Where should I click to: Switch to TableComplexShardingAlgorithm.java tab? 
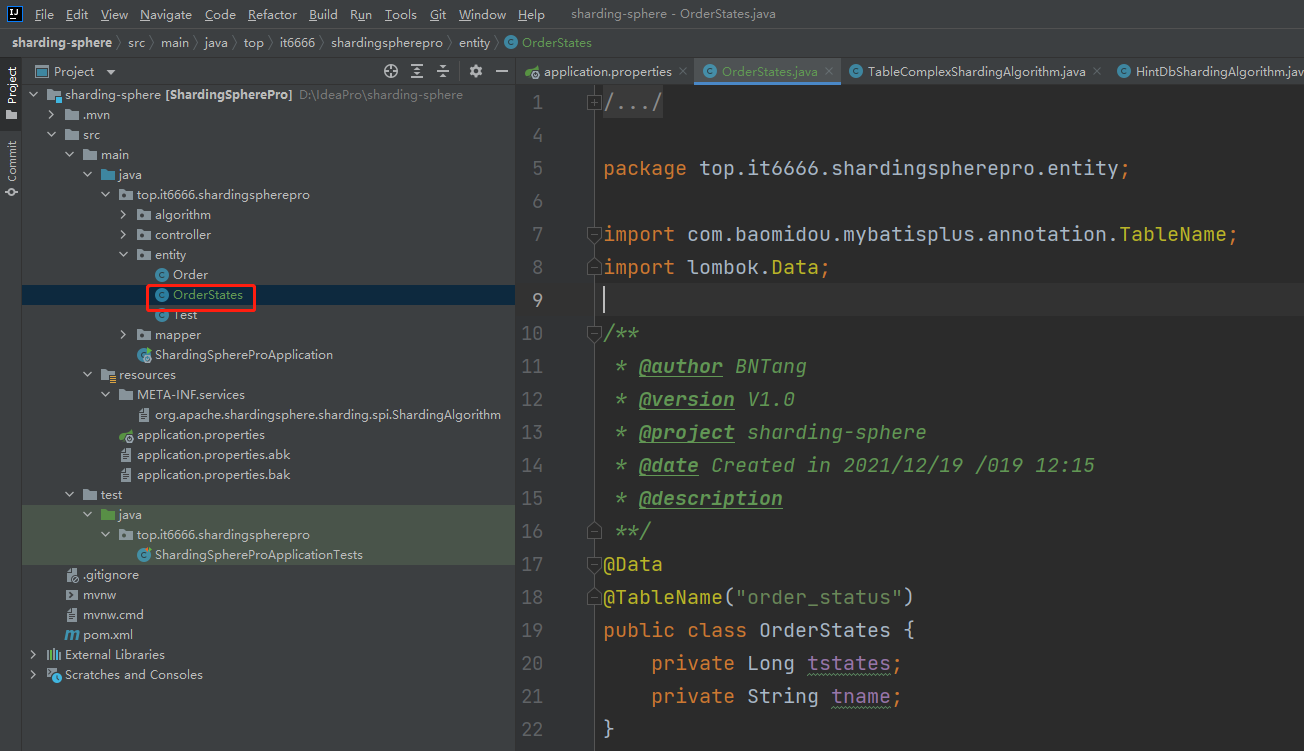(976, 71)
